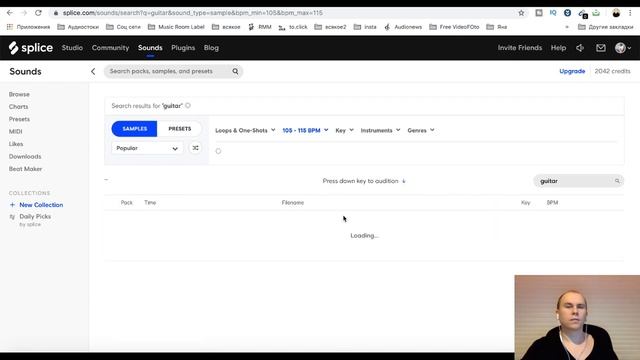Switch to SAMPLES tab

(x=134, y=129)
